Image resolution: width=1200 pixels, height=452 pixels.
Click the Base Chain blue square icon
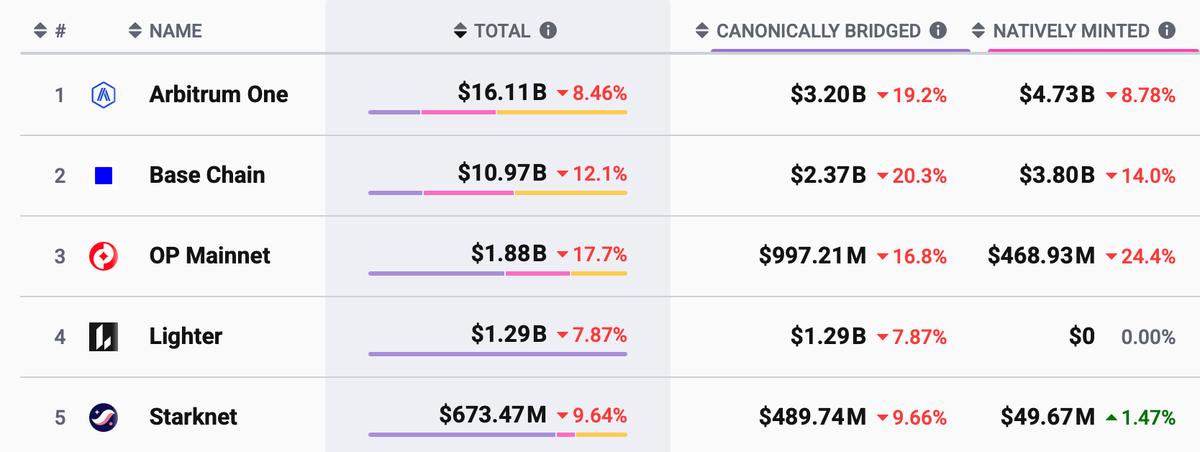click(103, 176)
